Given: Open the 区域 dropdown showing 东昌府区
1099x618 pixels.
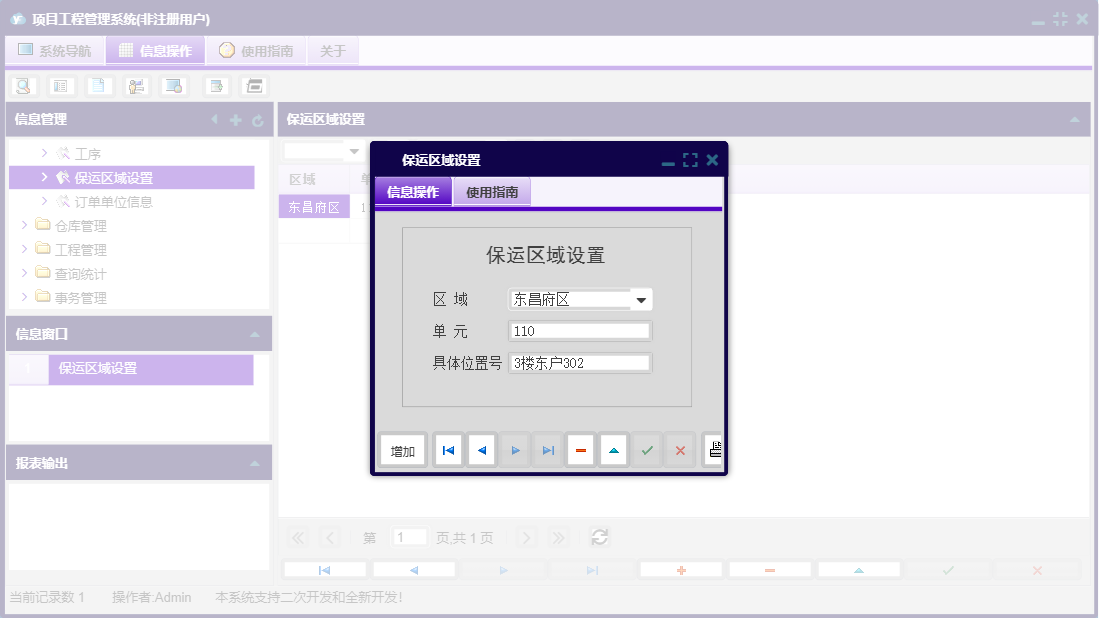Looking at the screenshot, I should point(643,299).
